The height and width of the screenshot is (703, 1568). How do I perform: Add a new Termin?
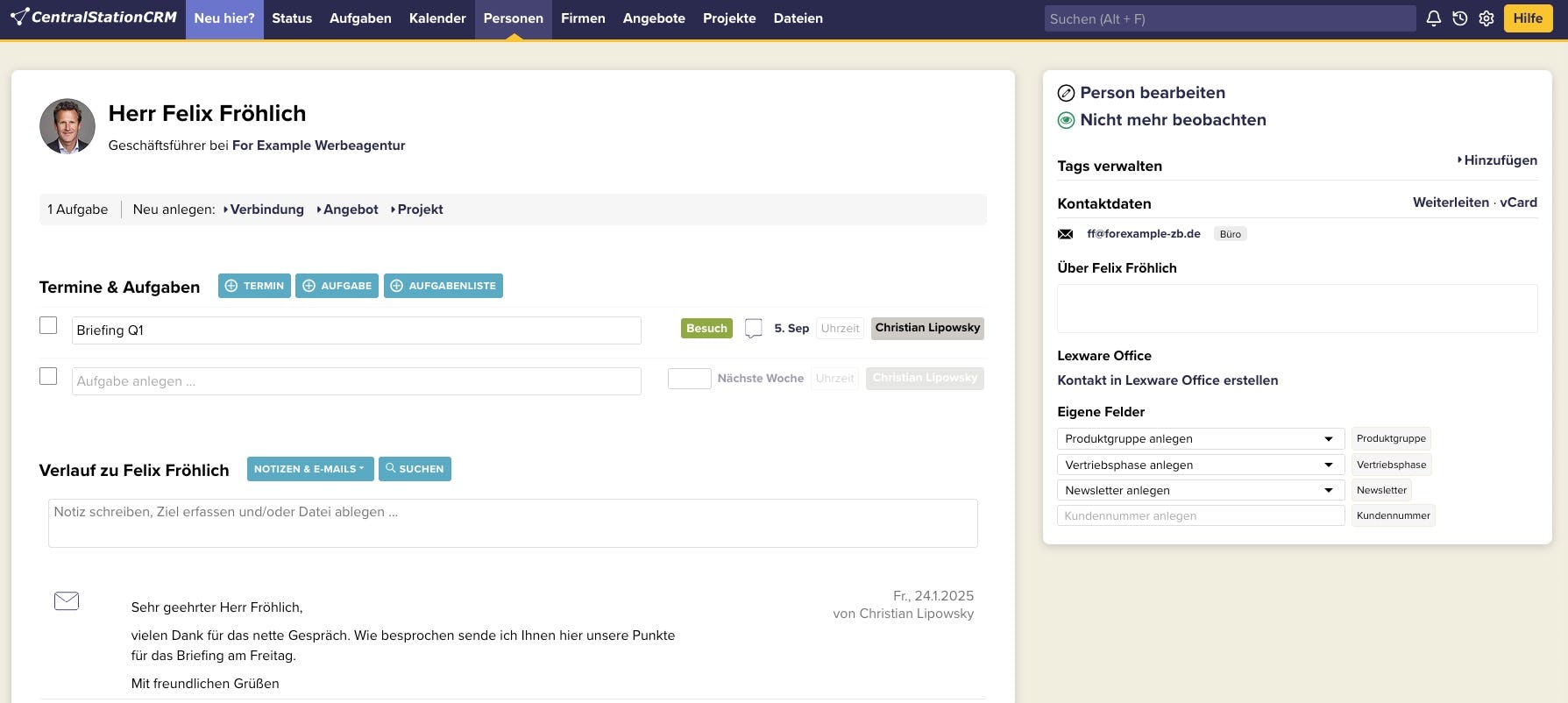pos(254,286)
